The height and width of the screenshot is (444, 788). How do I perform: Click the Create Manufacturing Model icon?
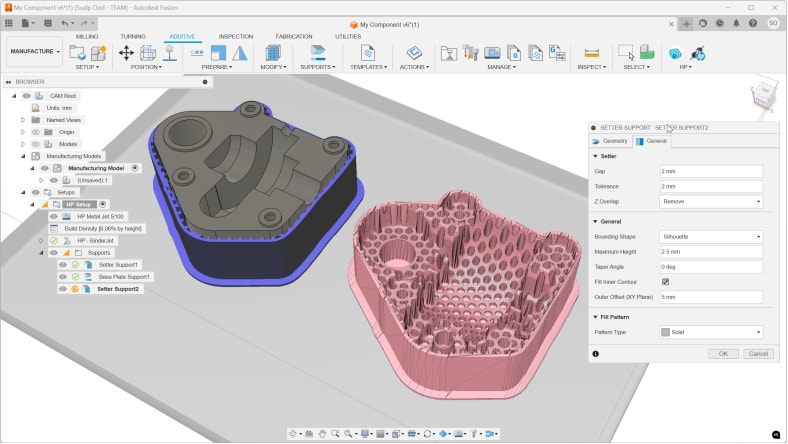click(98, 53)
